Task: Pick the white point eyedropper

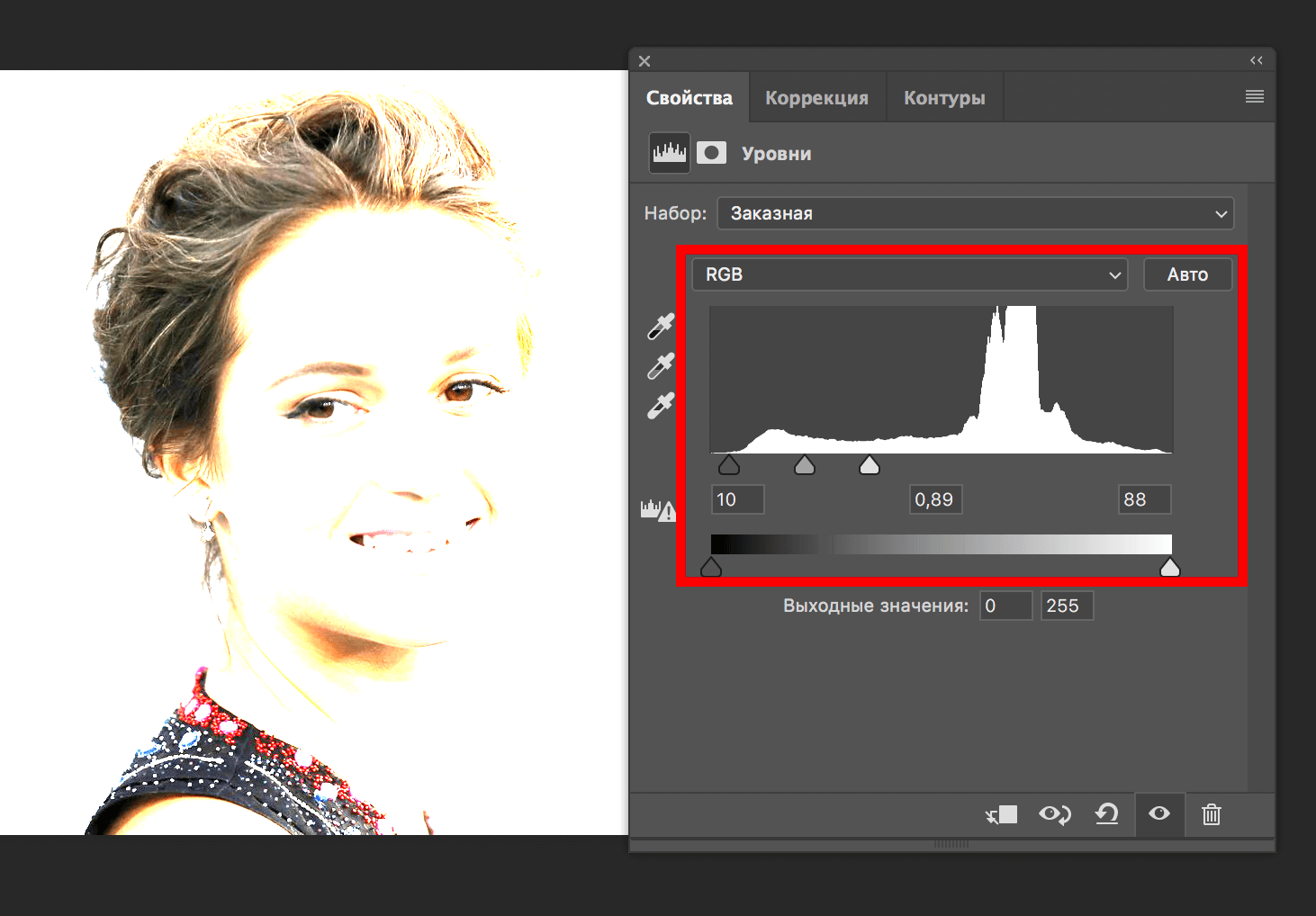Action: 661,406
